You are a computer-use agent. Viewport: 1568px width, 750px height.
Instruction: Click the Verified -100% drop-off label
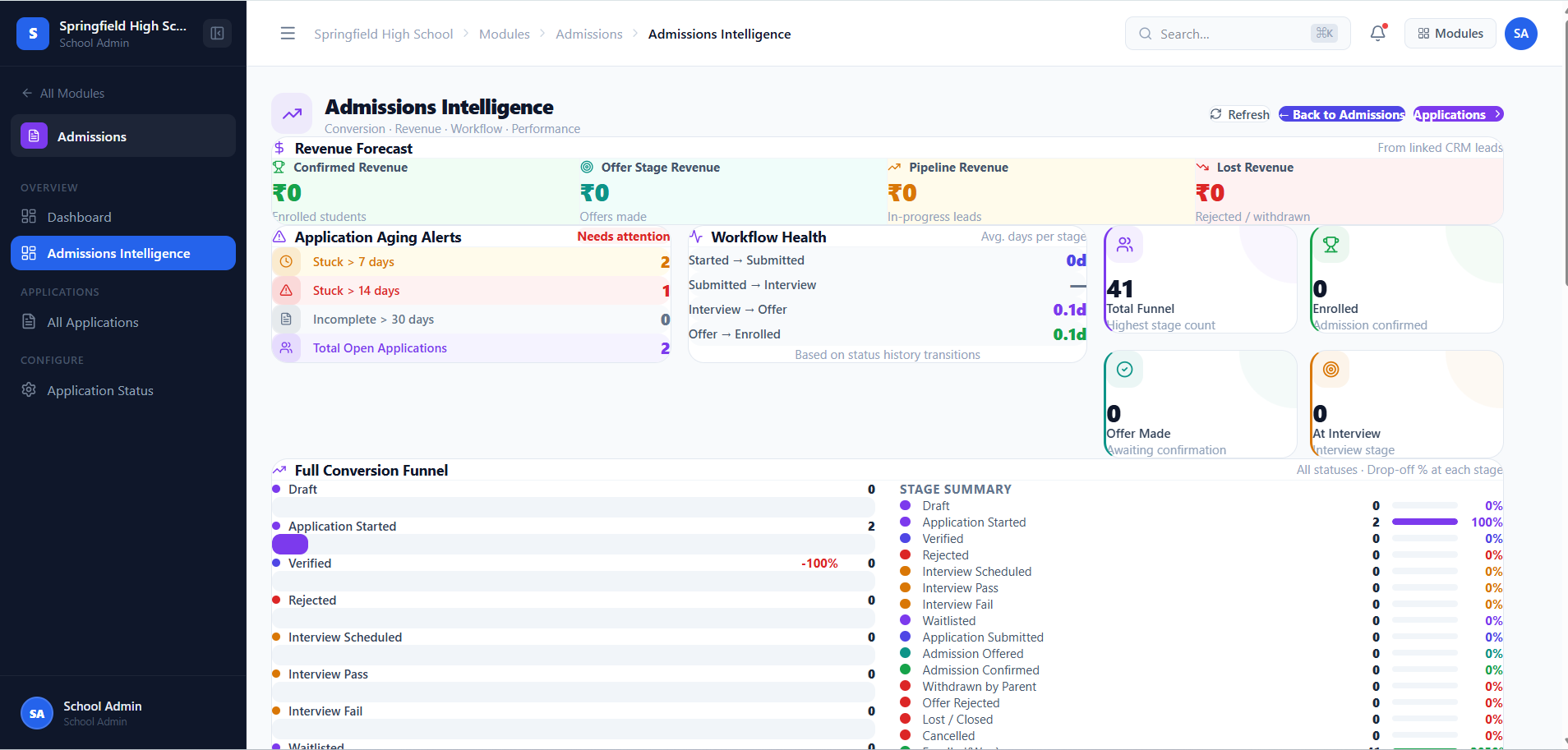coord(819,563)
